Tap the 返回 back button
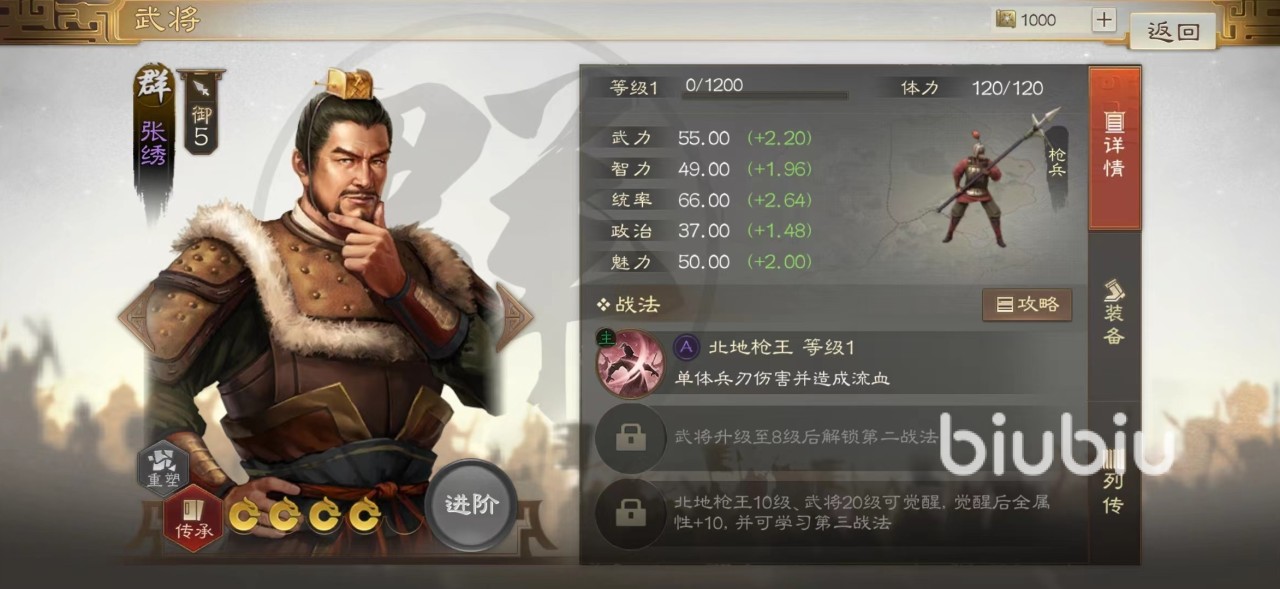Screen dimensions: 1280x589 (x=1173, y=31)
